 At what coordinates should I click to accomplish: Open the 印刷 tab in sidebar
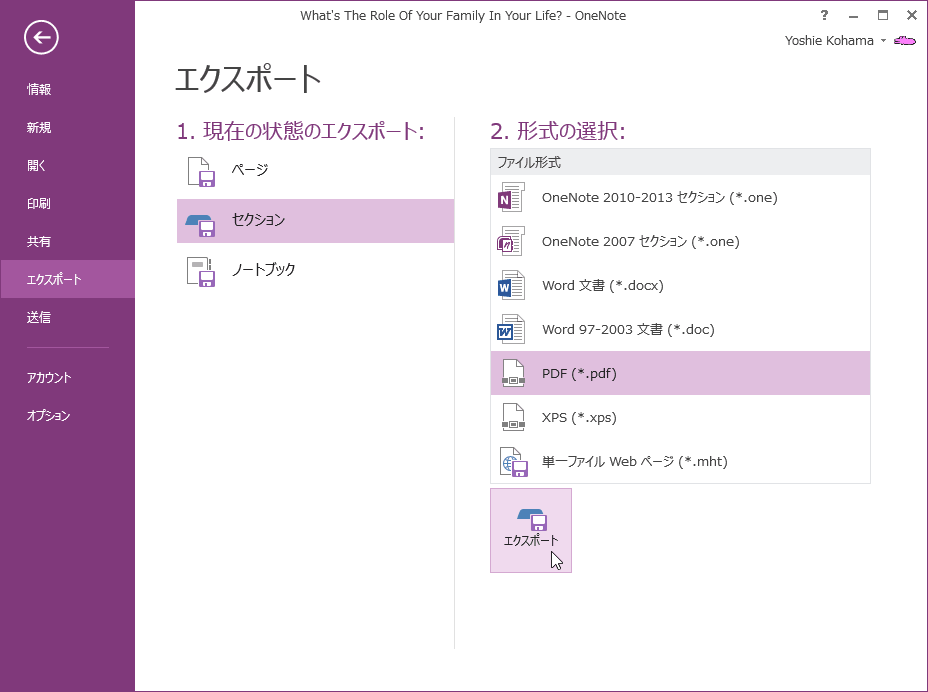coord(67,203)
